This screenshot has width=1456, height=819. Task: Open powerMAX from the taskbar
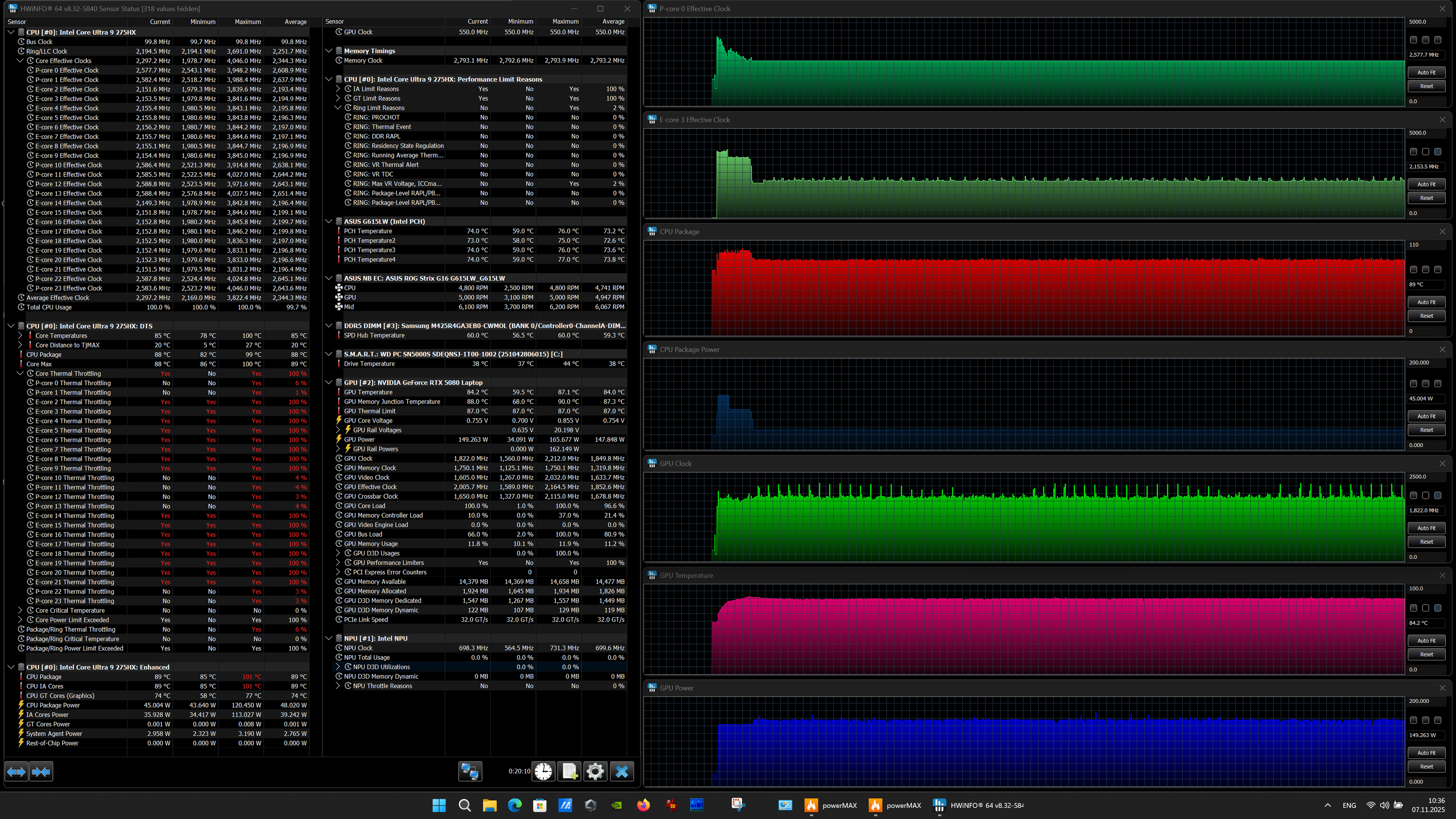(x=831, y=805)
